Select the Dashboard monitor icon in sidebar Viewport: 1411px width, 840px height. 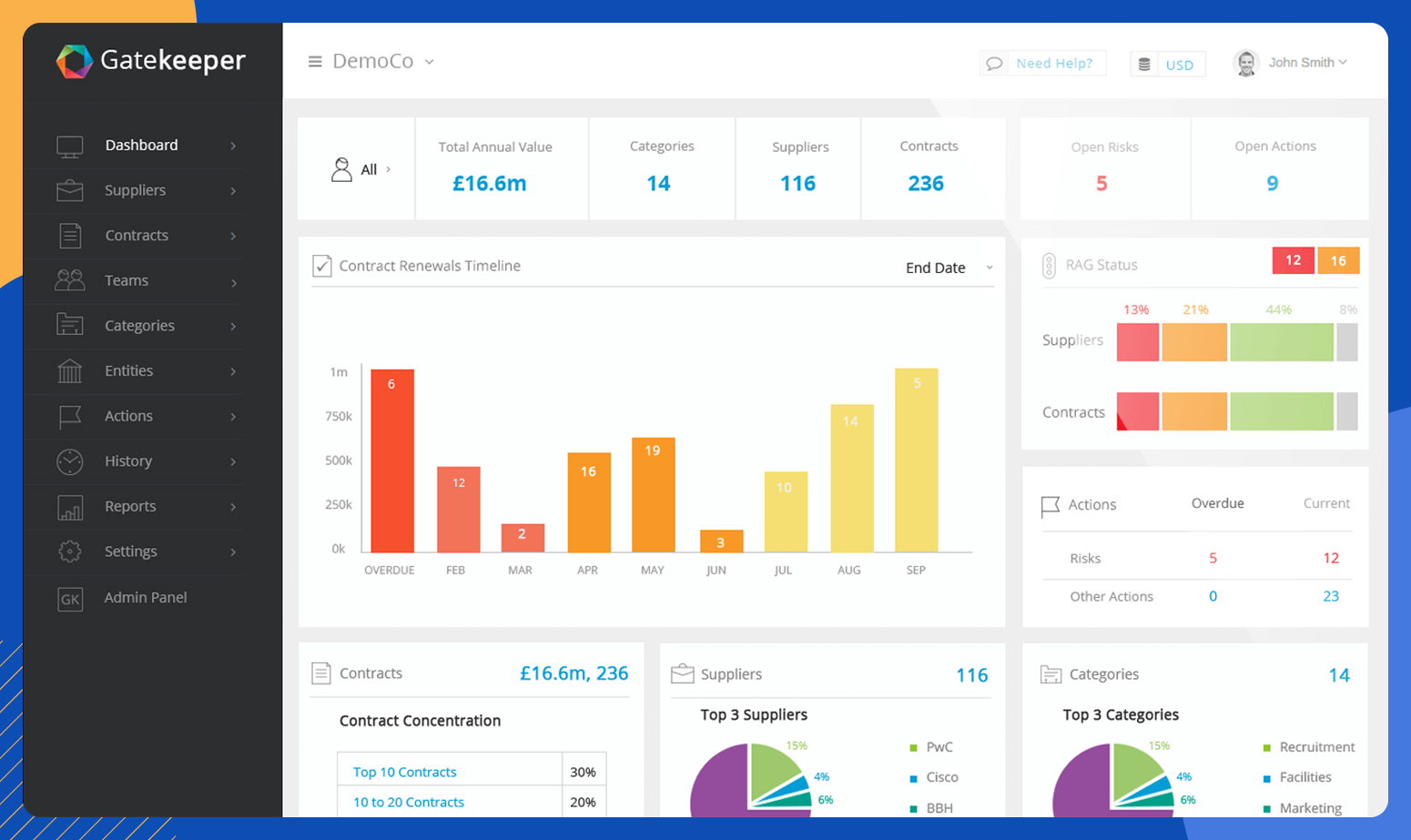tap(69, 144)
